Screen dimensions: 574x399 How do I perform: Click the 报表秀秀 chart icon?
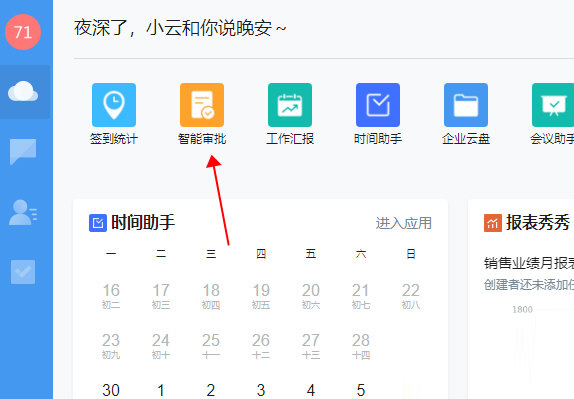(493, 223)
